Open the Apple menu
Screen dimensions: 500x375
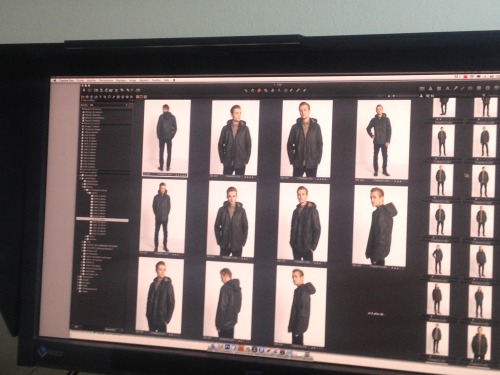(x=55, y=80)
